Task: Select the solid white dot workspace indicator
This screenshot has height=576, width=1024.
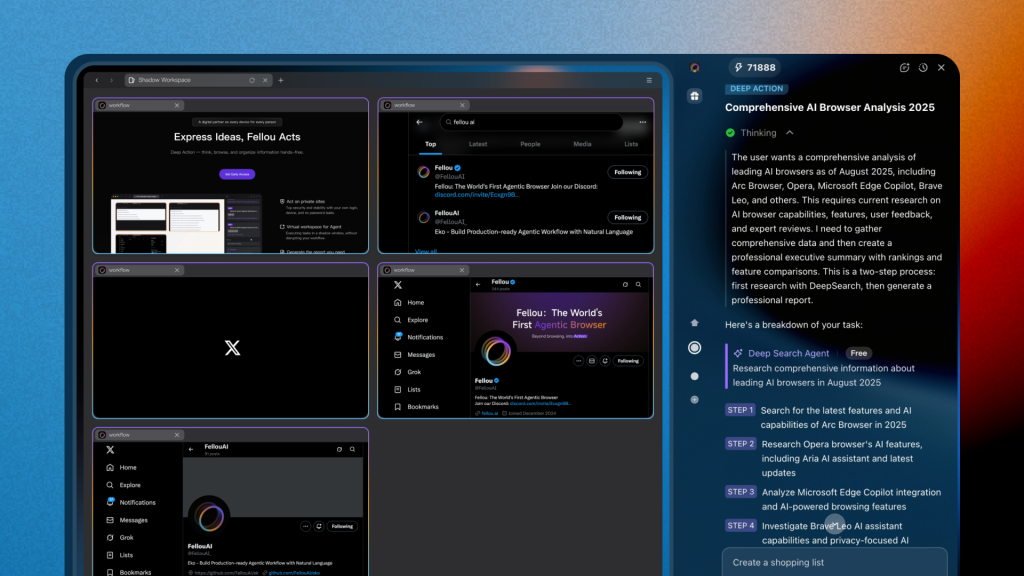Action: pyautogui.click(x=695, y=376)
